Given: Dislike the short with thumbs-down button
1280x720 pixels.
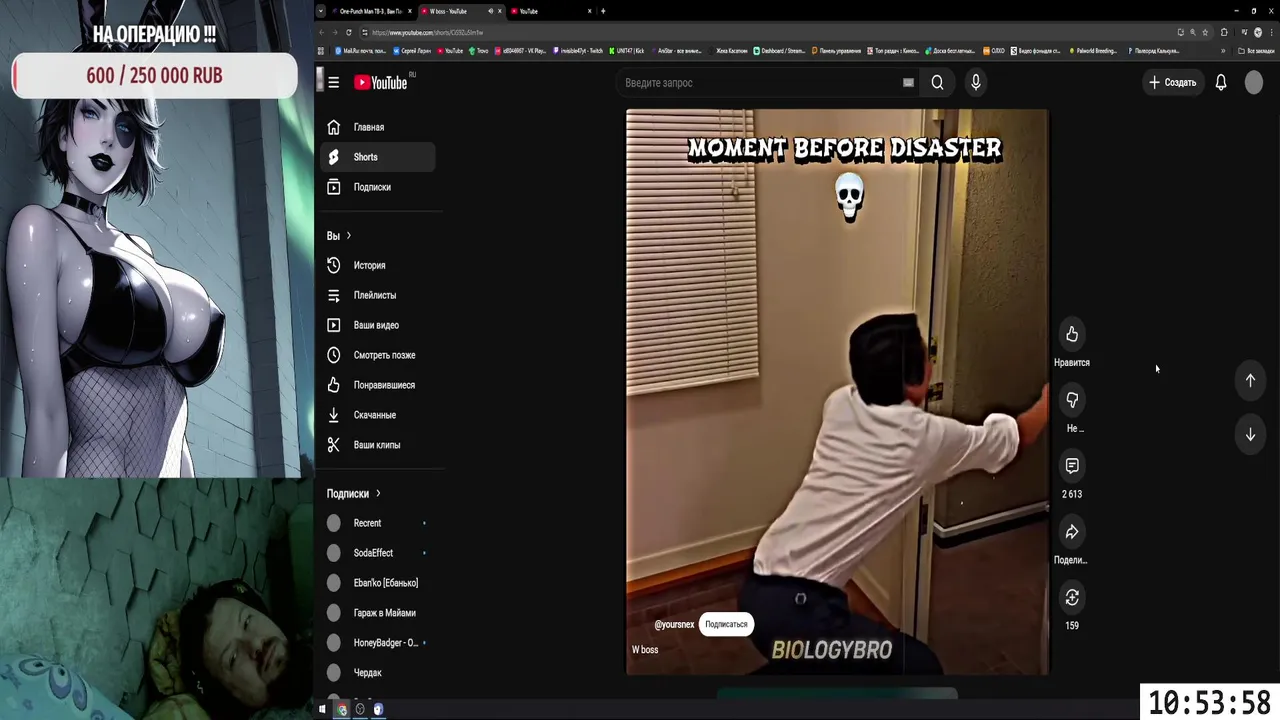Looking at the screenshot, I should coord(1072,400).
